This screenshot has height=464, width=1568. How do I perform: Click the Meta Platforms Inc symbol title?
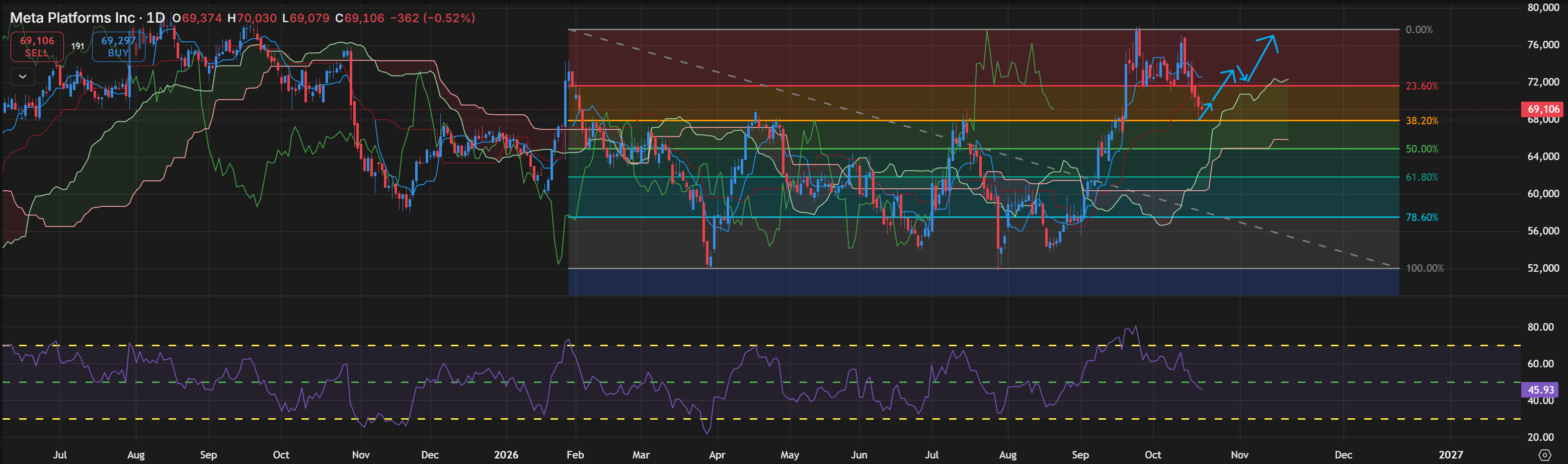tap(72, 18)
